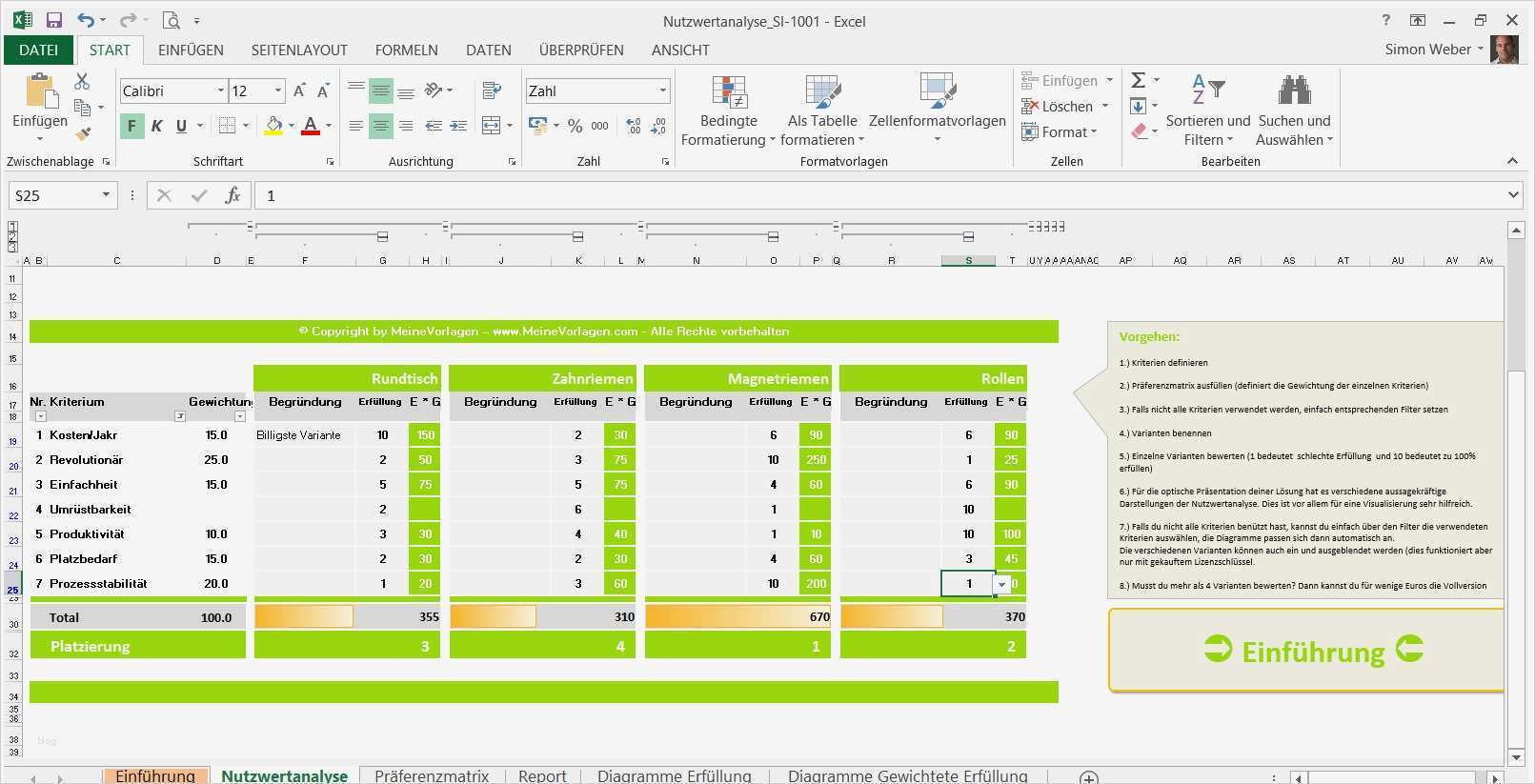Click the Fill down arrow icon
1535x784 pixels.
(x=1138, y=106)
